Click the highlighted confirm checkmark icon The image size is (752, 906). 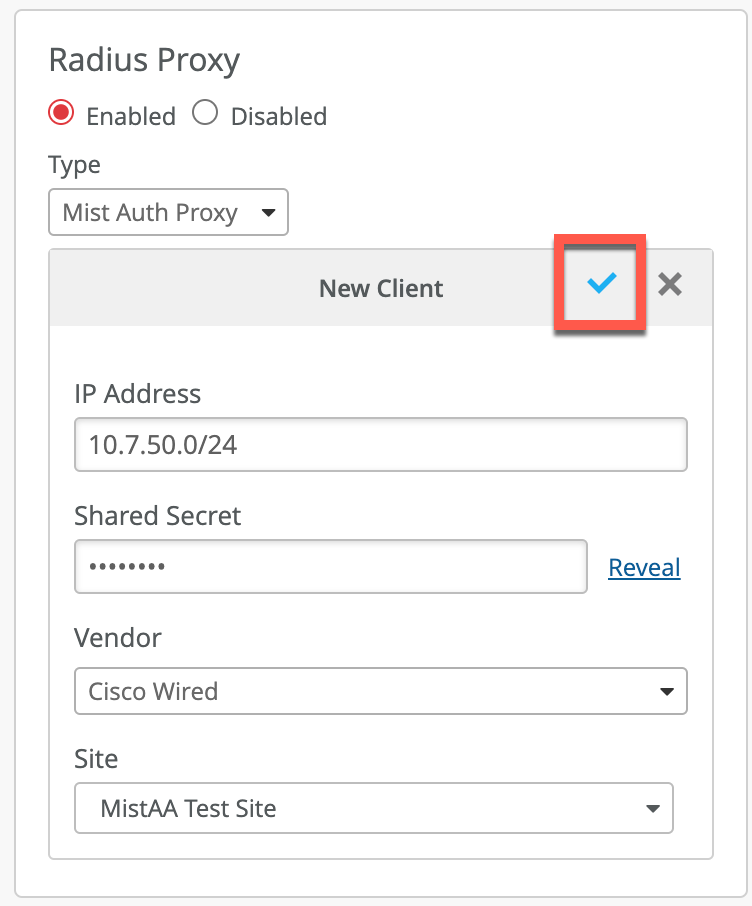[601, 284]
